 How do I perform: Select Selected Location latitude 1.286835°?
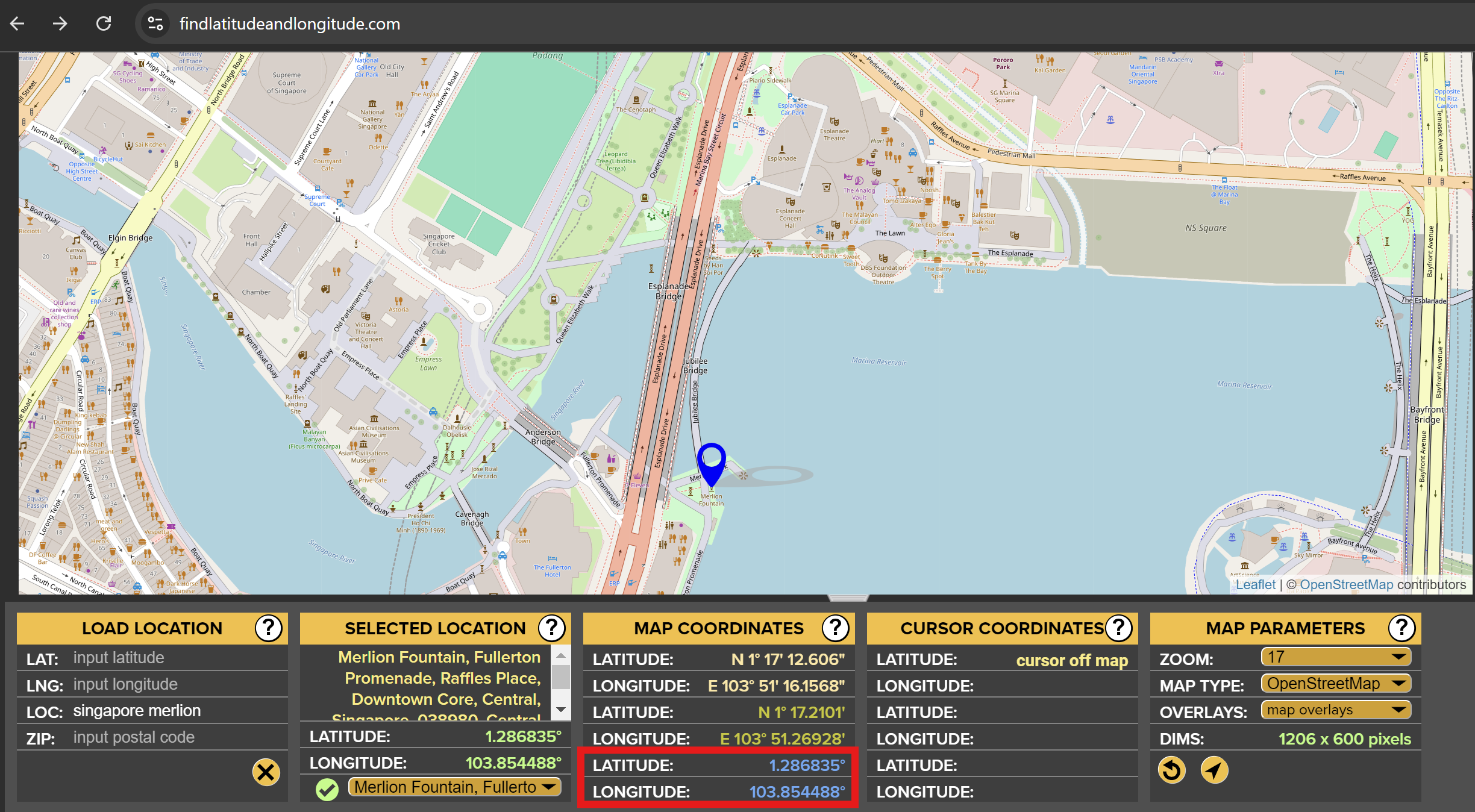point(523,736)
